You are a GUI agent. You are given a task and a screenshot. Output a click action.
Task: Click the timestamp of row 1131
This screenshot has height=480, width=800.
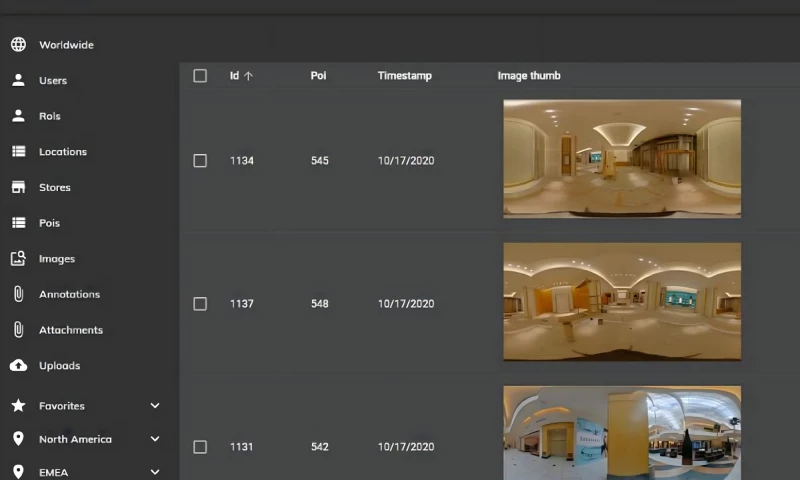tap(406, 447)
